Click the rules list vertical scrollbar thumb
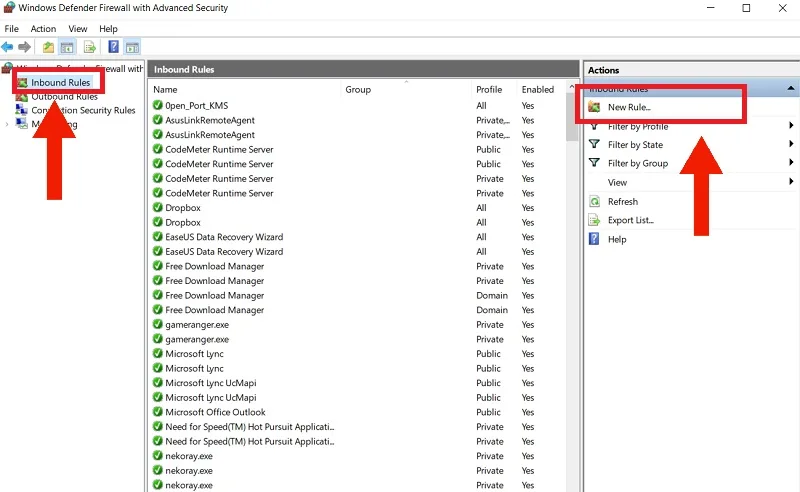Image resolution: width=800 pixels, height=492 pixels. (x=571, y=118)
